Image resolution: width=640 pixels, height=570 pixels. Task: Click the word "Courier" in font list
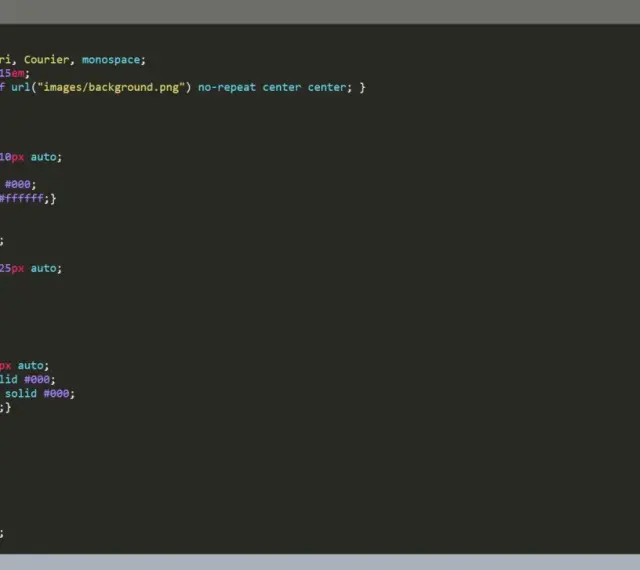(x=47, y=60)
